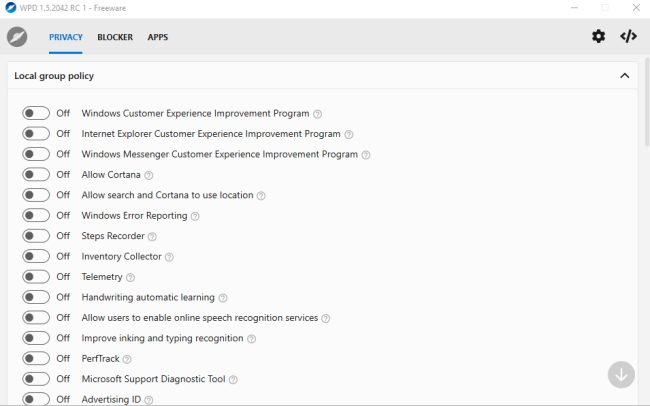Open the settings gear icon

(598, 37)
